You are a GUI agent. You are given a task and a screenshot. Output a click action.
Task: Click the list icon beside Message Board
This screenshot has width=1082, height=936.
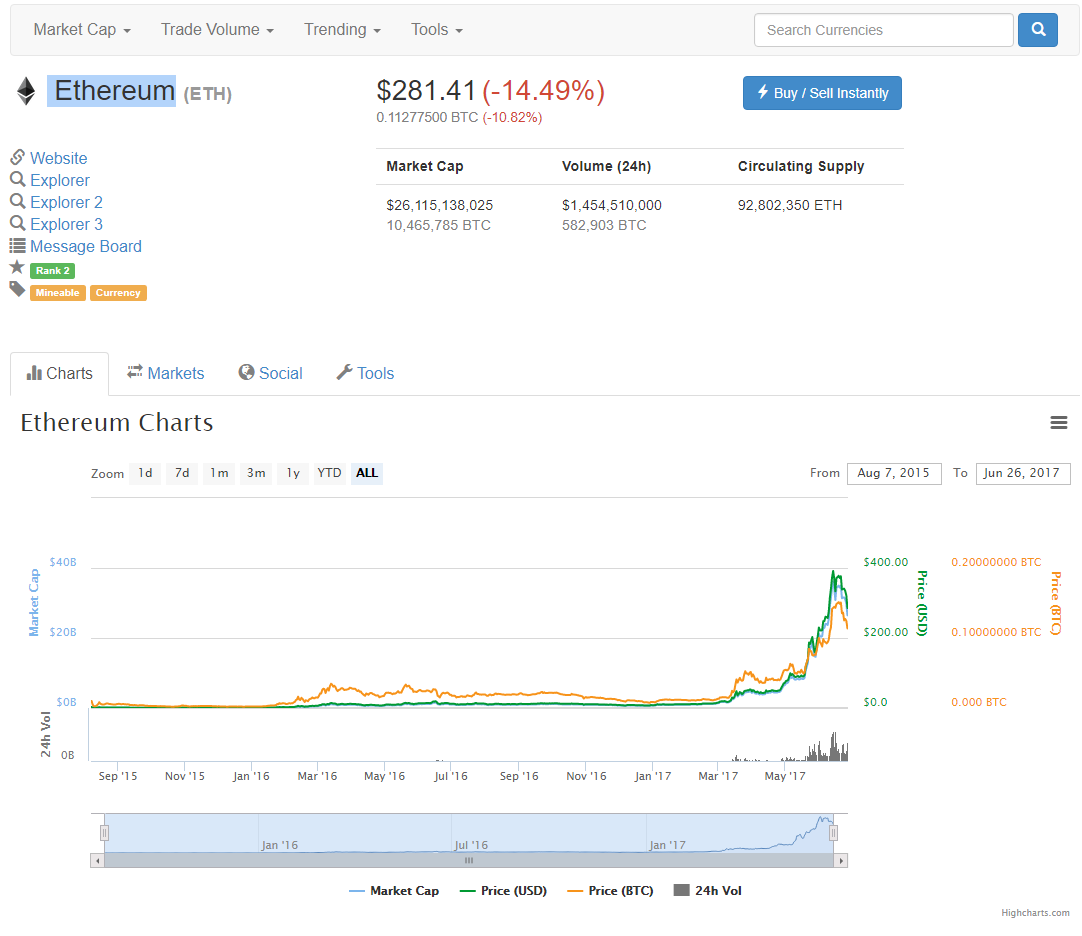(17, 246)
